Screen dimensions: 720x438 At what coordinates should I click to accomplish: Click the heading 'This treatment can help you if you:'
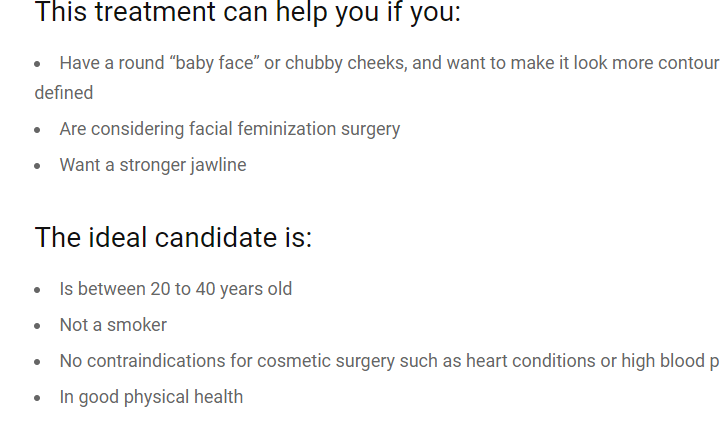[248, 12]
